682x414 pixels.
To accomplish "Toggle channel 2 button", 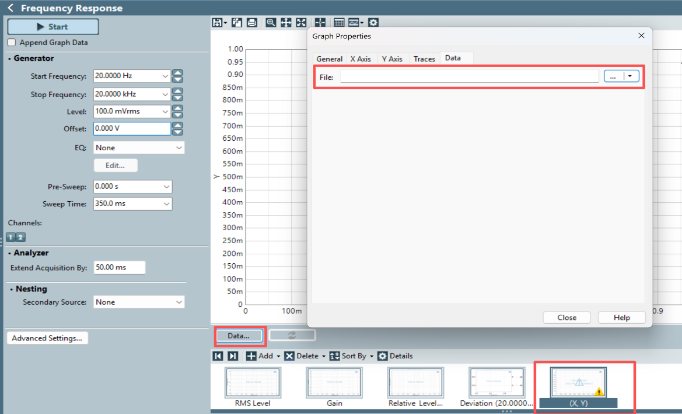I will pos(20,237).
